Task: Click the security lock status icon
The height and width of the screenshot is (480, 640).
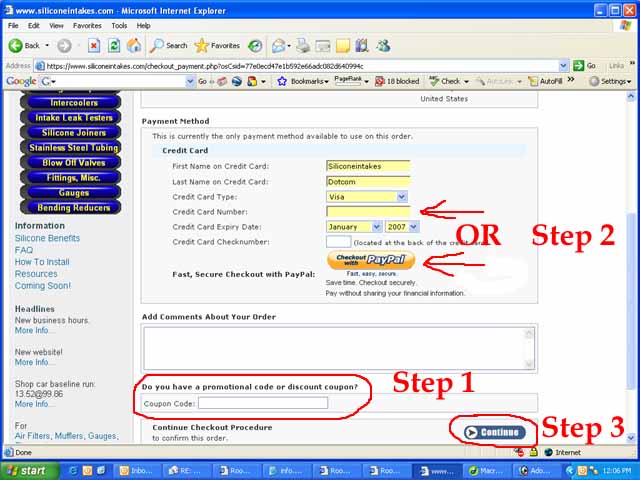Action: (x=533, y=452)
